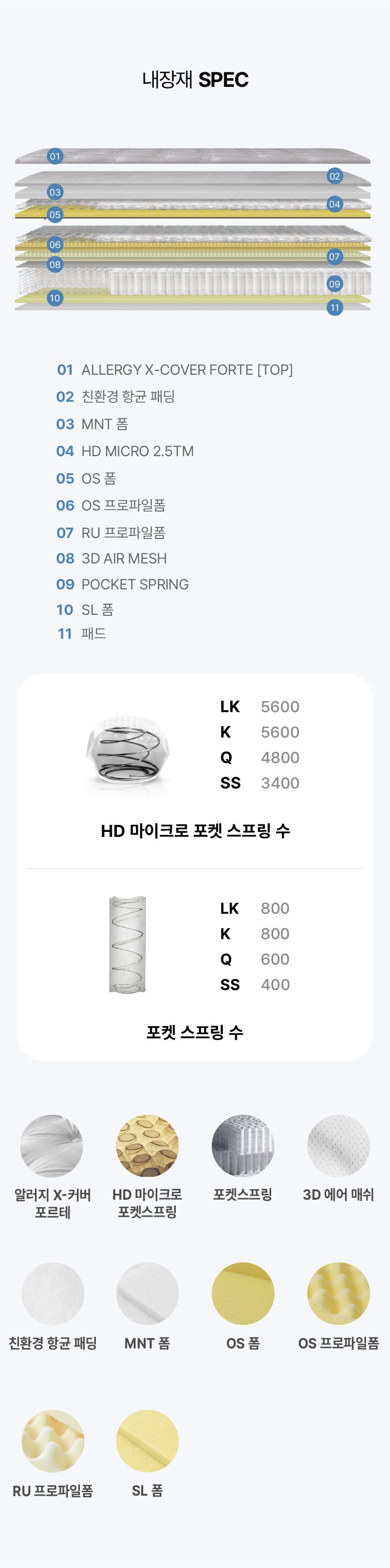390x1568 pixels.
Task: Tap the 09 pocket spring marker
Action: 335,283
